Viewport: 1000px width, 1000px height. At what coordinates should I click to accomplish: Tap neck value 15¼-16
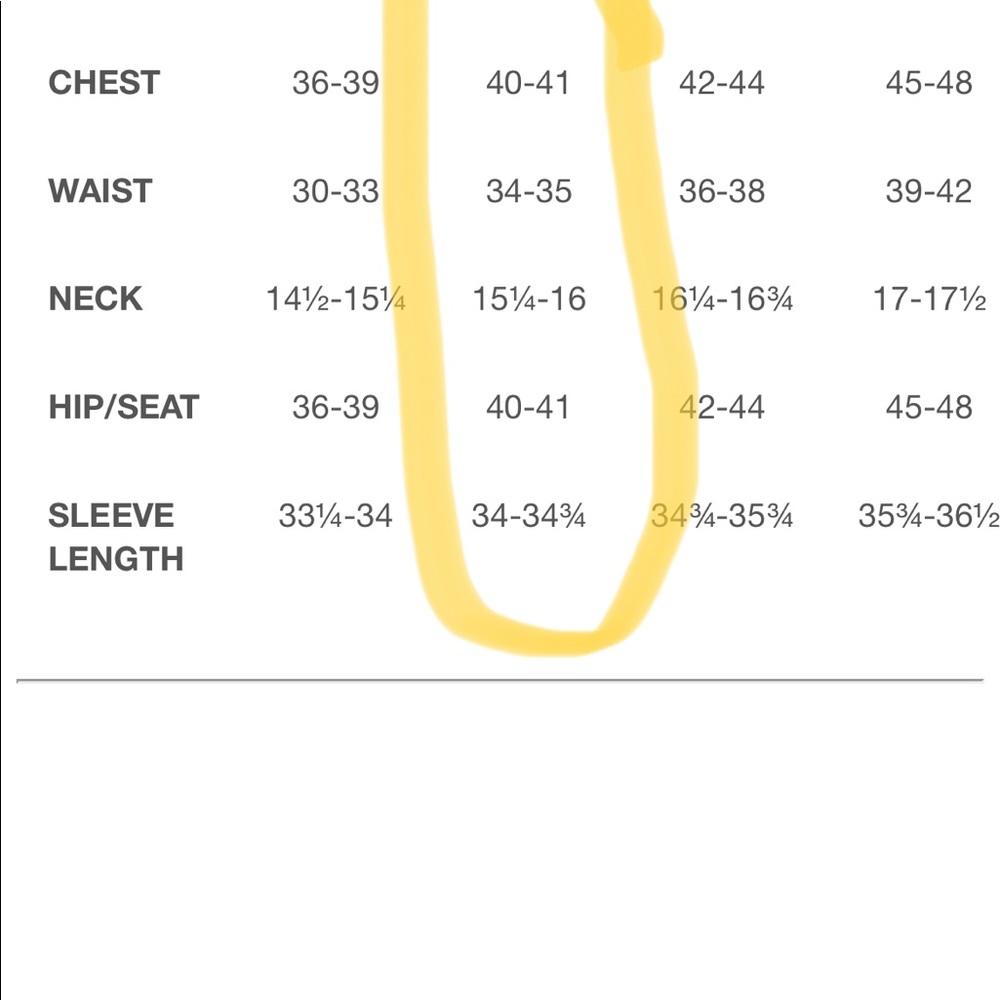point(528,299)
